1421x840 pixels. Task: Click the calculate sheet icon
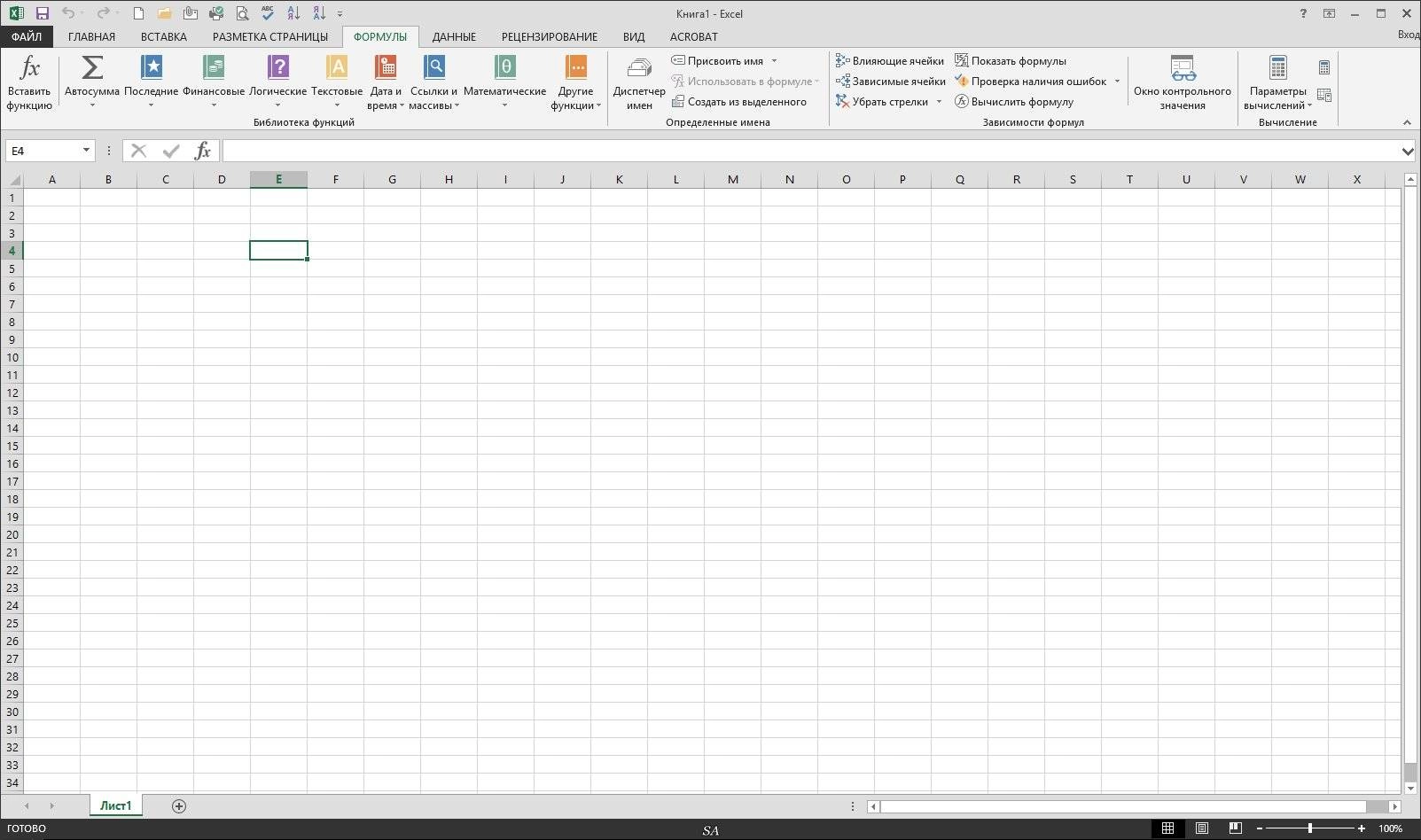click(1324, 95)
